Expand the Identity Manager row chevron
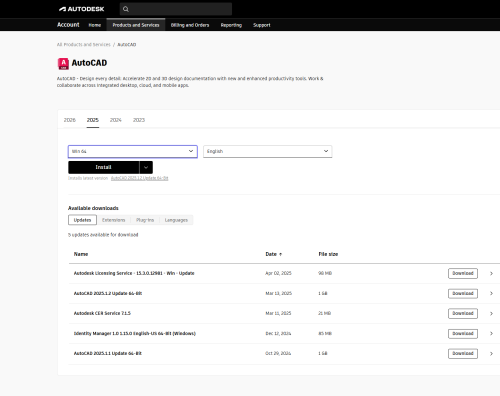Viewport: 500px width, 396px height. click(491, 333)
